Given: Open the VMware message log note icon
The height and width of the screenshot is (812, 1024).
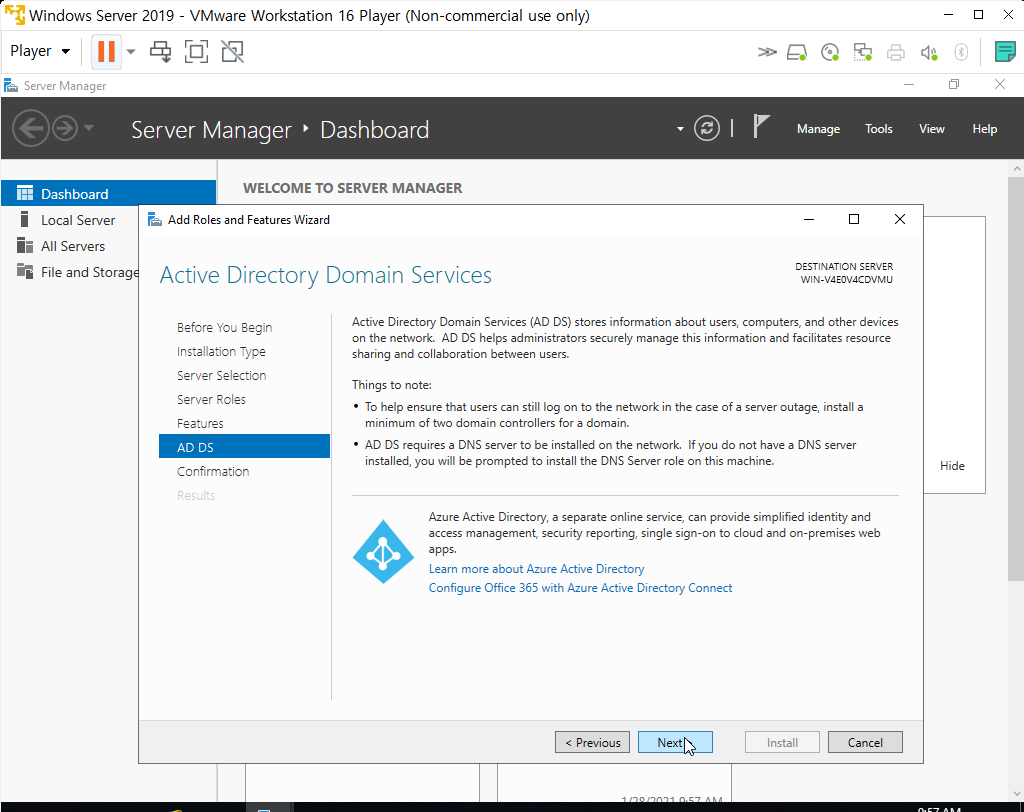Looking at the screenshot, I should [x=1004, y=51].
